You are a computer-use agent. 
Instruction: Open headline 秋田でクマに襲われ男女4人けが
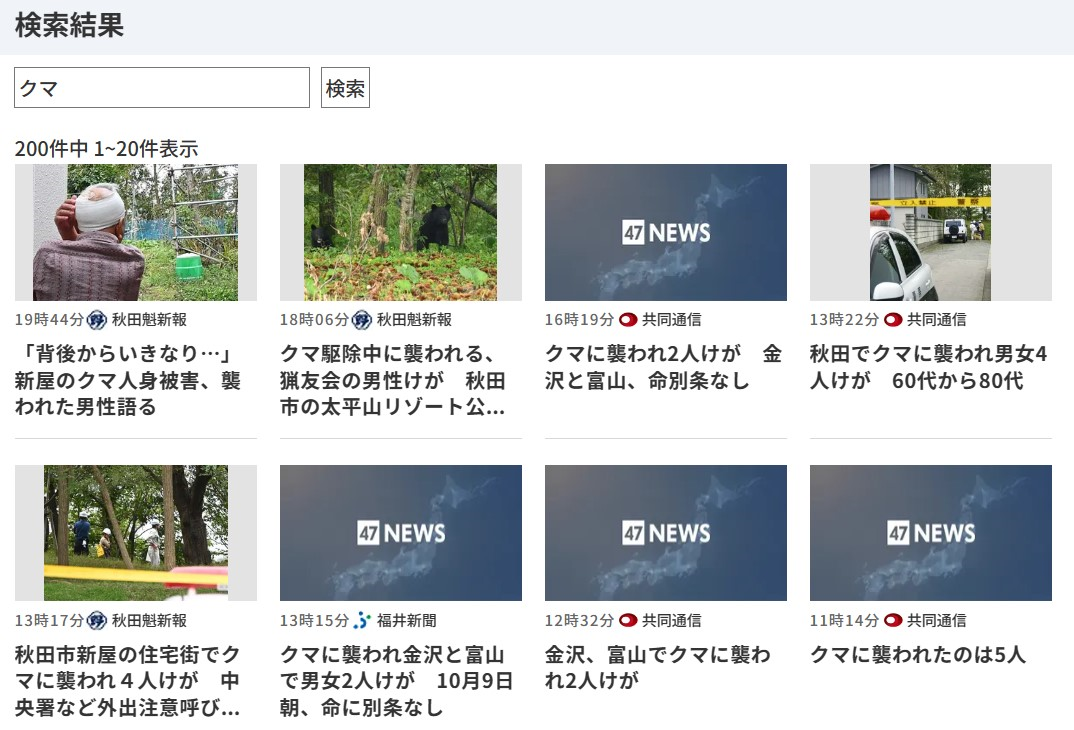tap(929, 367)
